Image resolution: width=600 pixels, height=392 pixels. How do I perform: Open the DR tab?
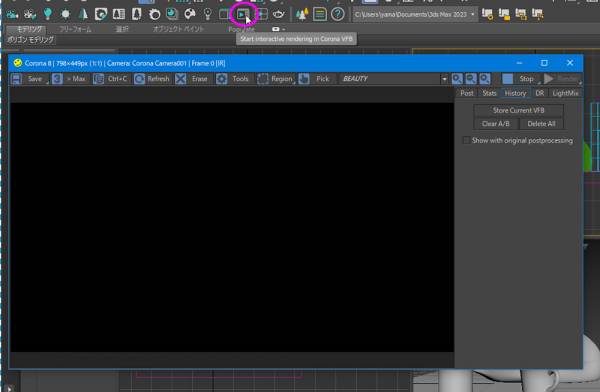[x=540, y=93]
